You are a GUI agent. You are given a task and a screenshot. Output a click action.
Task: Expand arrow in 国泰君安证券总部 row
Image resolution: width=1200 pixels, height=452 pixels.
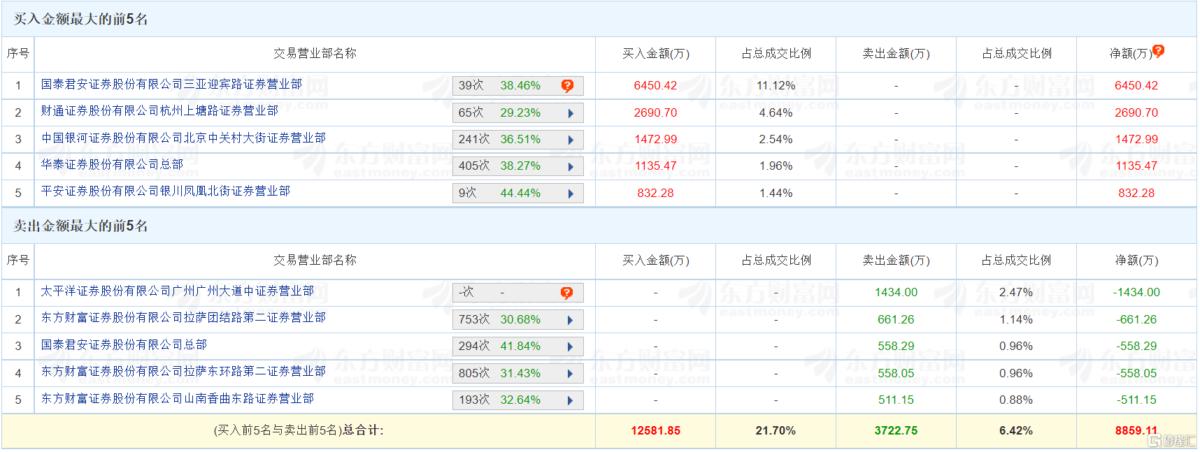(570, 346)
